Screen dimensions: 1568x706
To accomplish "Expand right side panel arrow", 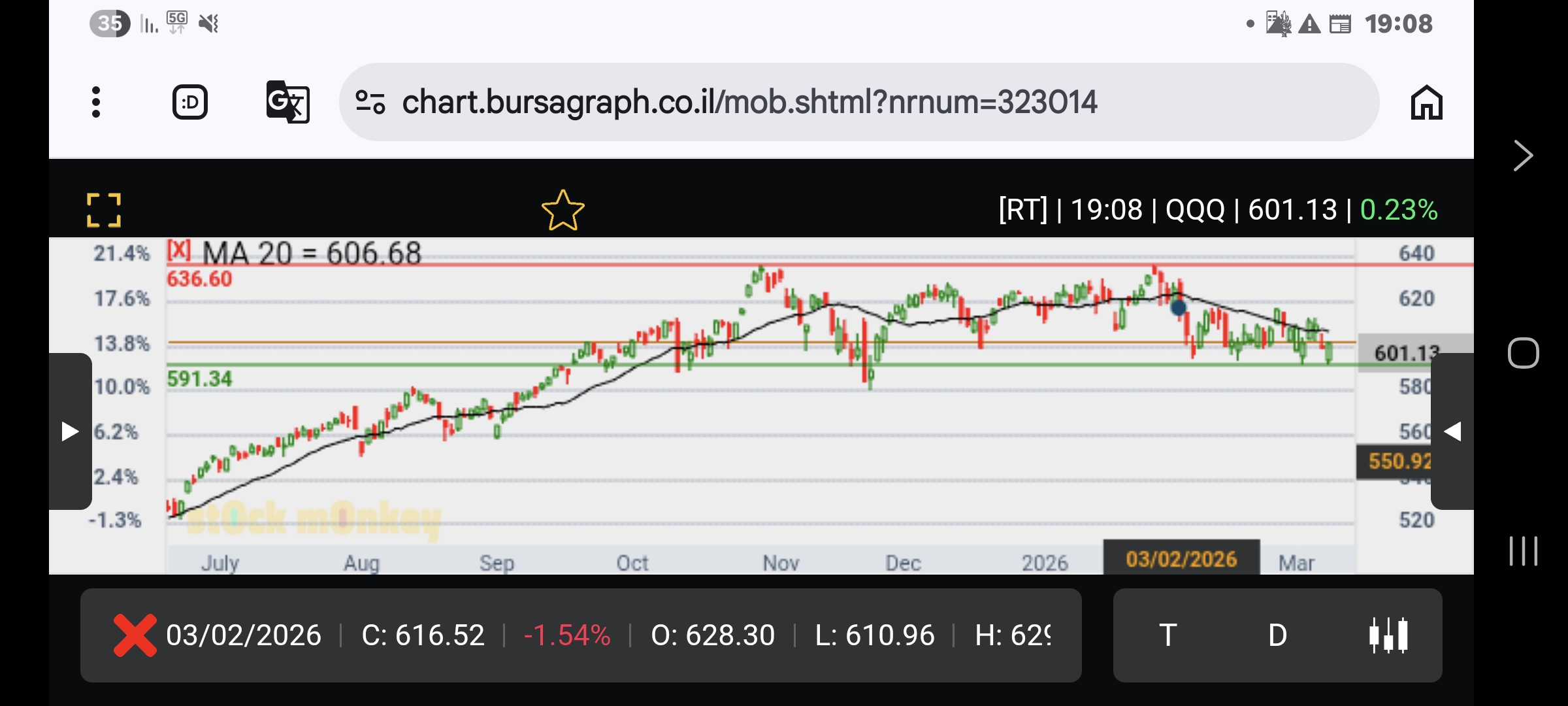I will (1452, 431).
